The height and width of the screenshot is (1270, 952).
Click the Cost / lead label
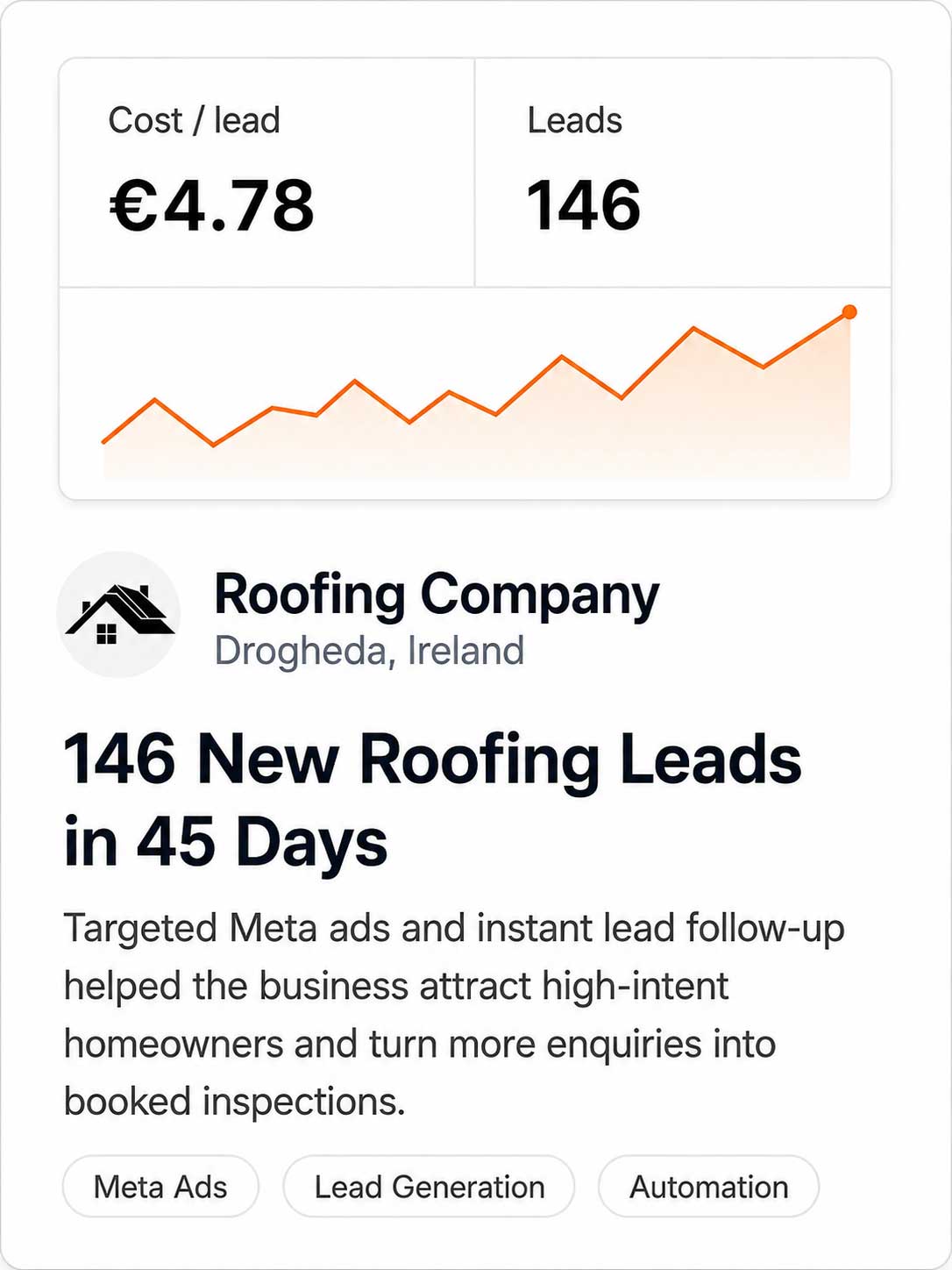coord(194,120)
